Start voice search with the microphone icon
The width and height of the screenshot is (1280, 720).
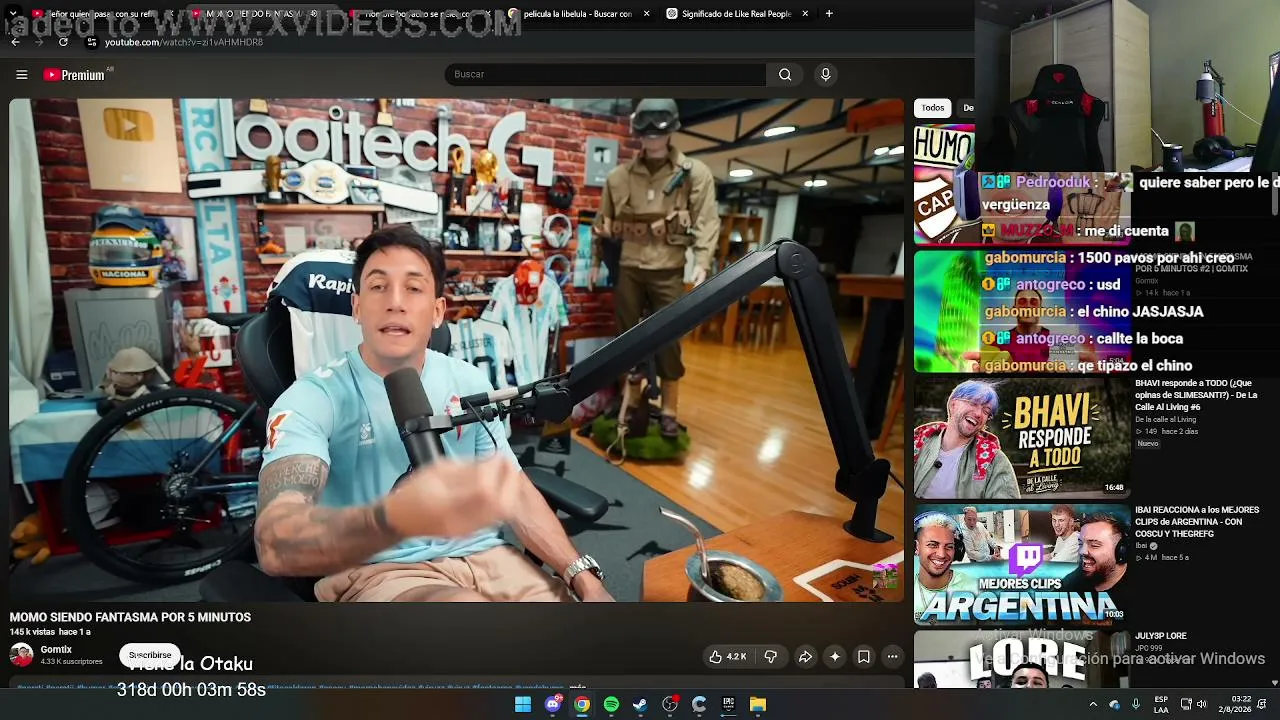click(825, 74)
